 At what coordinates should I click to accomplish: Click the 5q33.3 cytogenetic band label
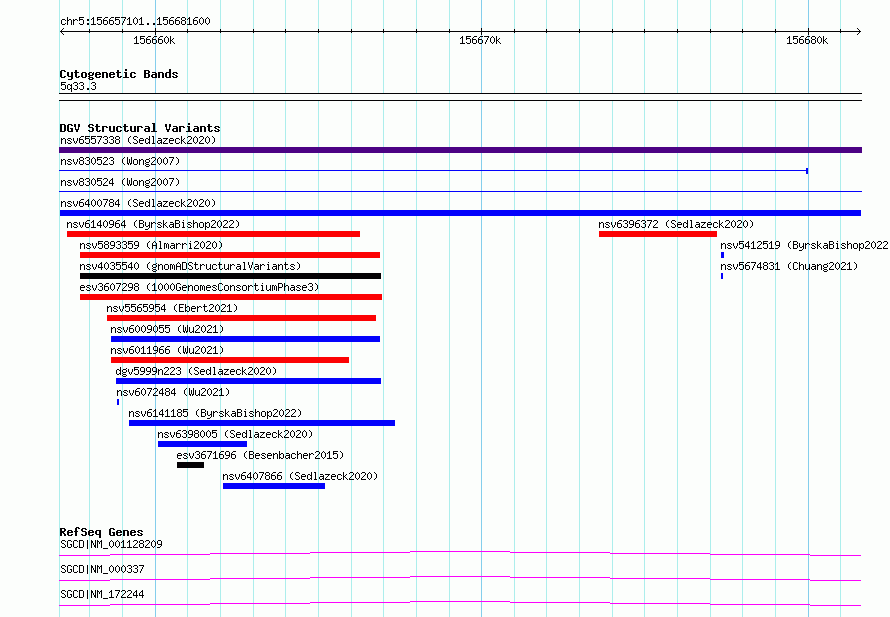pyautogui.click(x=78, y=86)
